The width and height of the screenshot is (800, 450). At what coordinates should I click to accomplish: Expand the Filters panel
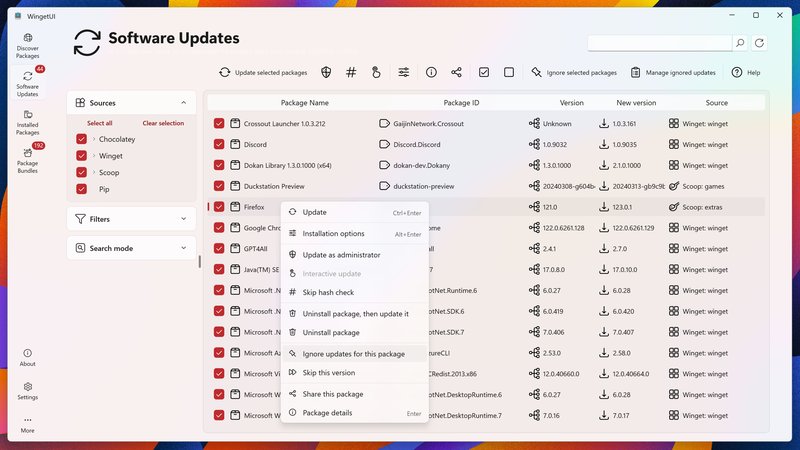click(x=183, y=219)
